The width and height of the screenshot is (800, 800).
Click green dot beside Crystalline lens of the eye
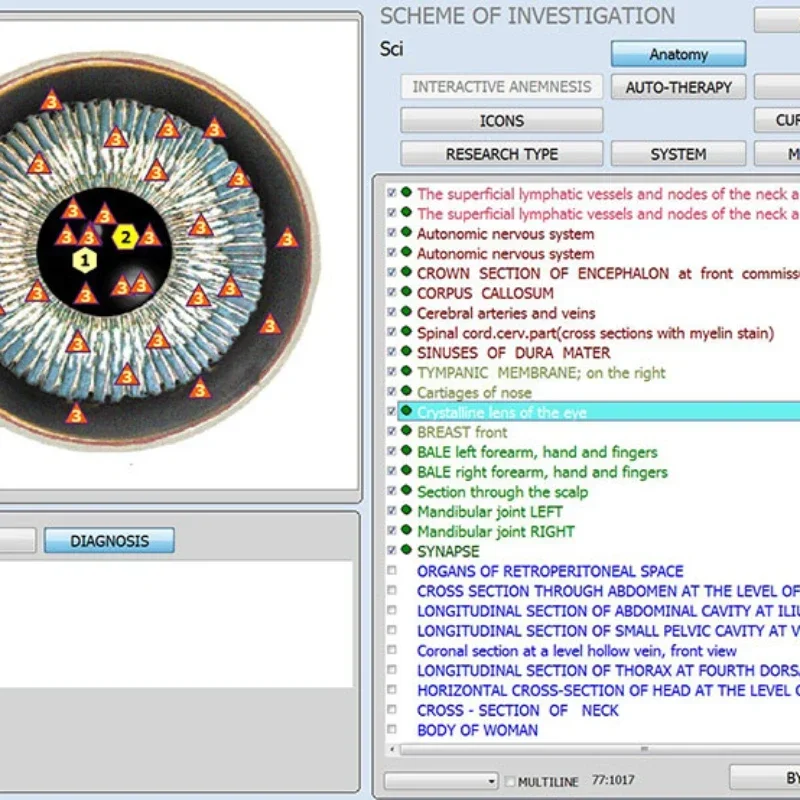click(x=406, y=411)
